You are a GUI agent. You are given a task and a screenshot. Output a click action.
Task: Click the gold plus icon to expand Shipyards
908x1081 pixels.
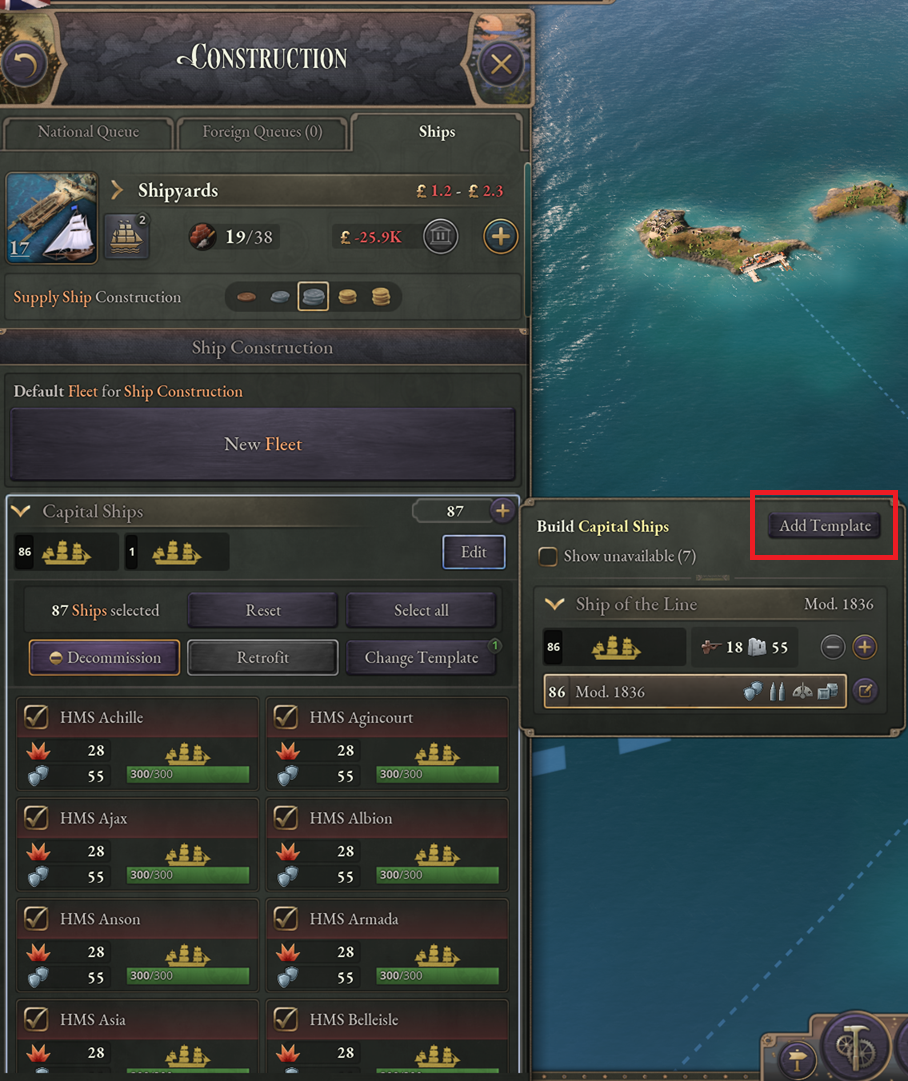coord(501,236)
